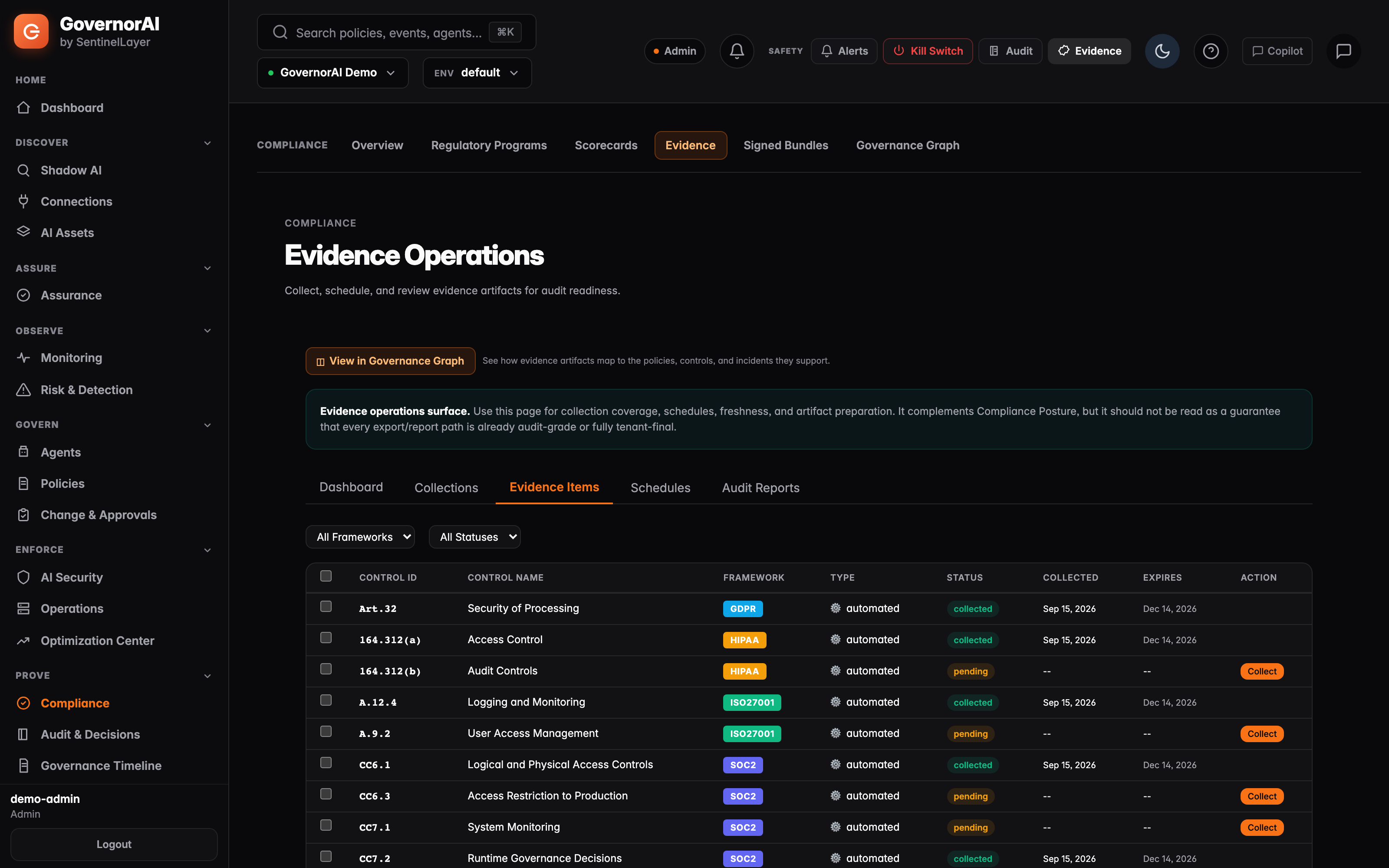
Task: Open Agents bot icon in sidebar
Action: 23,452
